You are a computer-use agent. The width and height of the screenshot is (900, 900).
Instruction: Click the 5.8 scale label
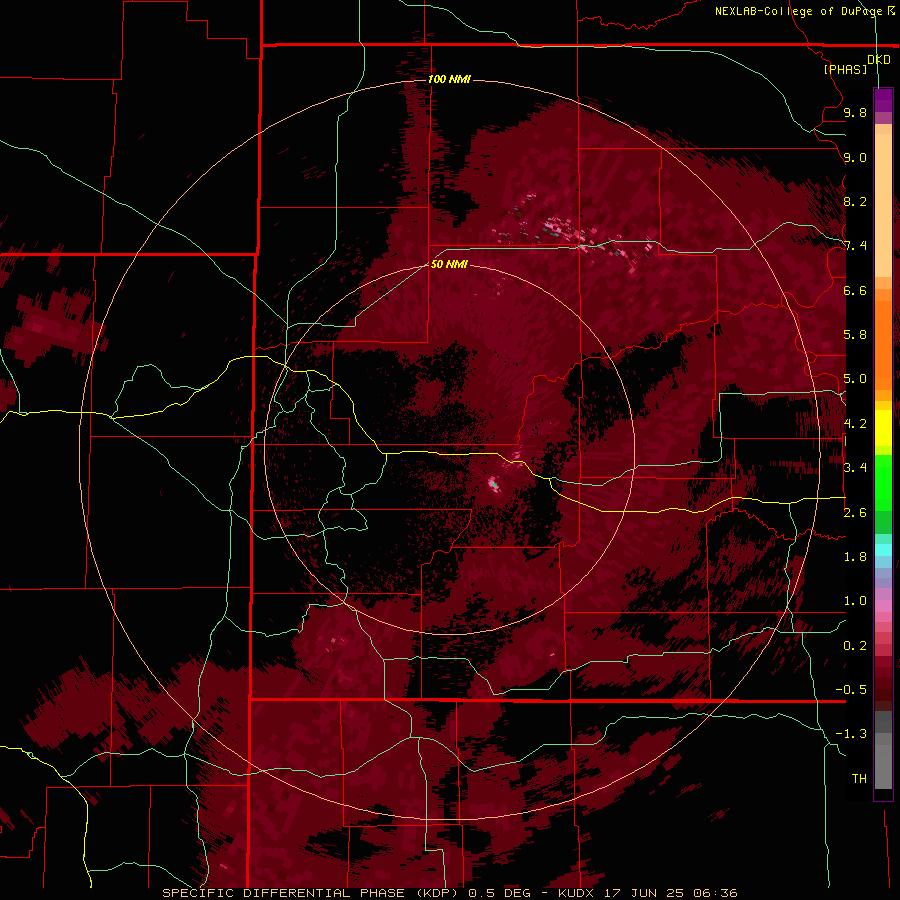coord(855,335)
